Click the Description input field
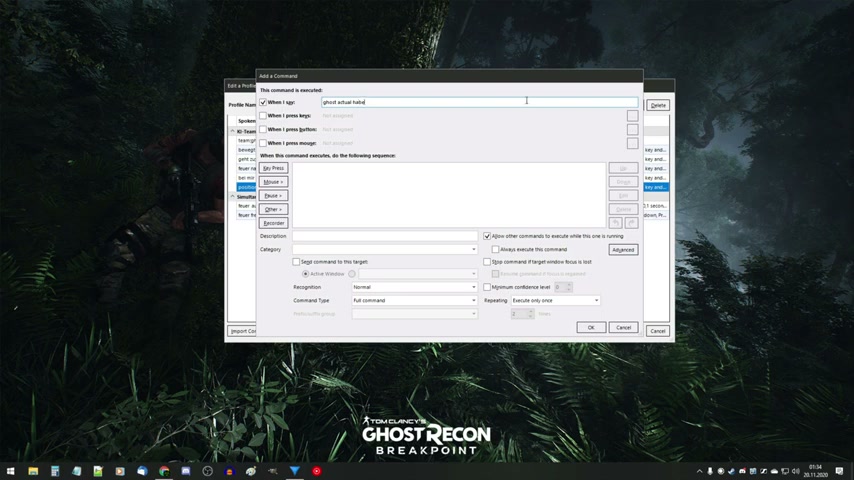 click(x=385, y=236)
